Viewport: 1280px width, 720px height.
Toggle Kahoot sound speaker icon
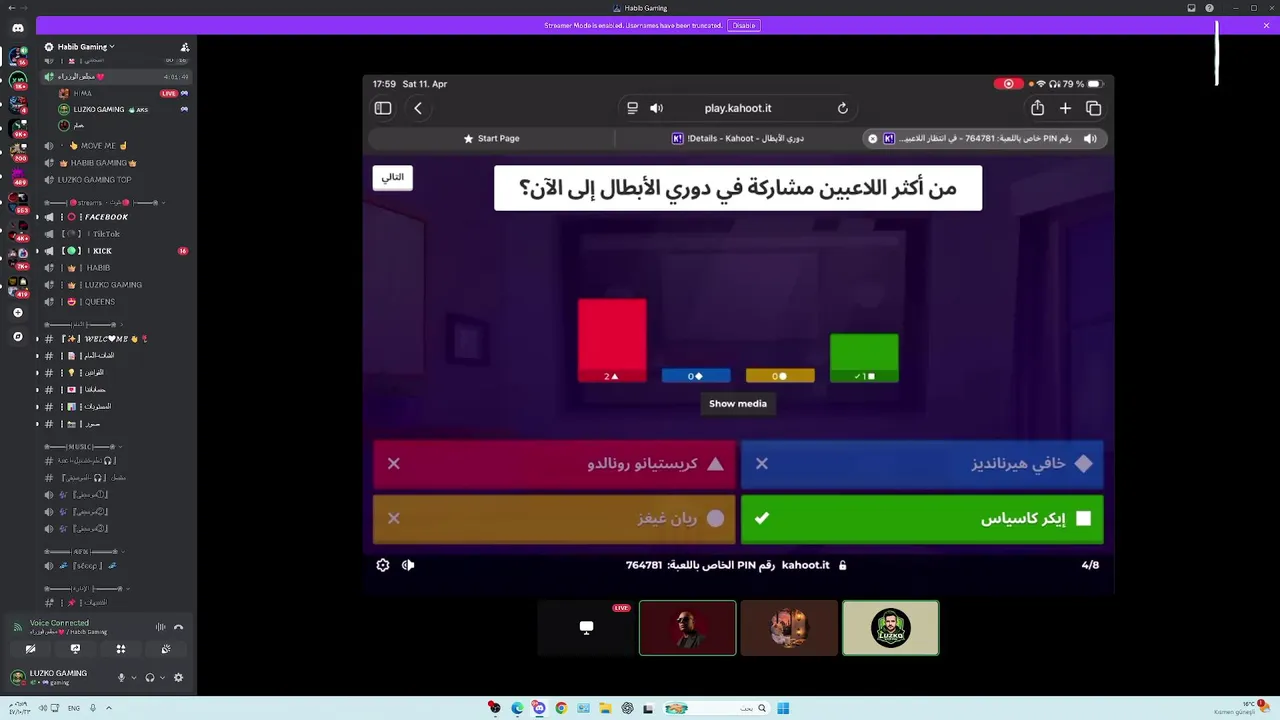click(x=408, y=565)
